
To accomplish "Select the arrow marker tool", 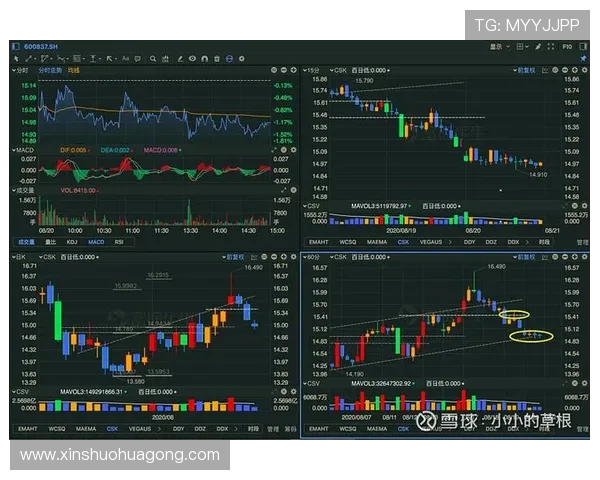I will 109,59.
